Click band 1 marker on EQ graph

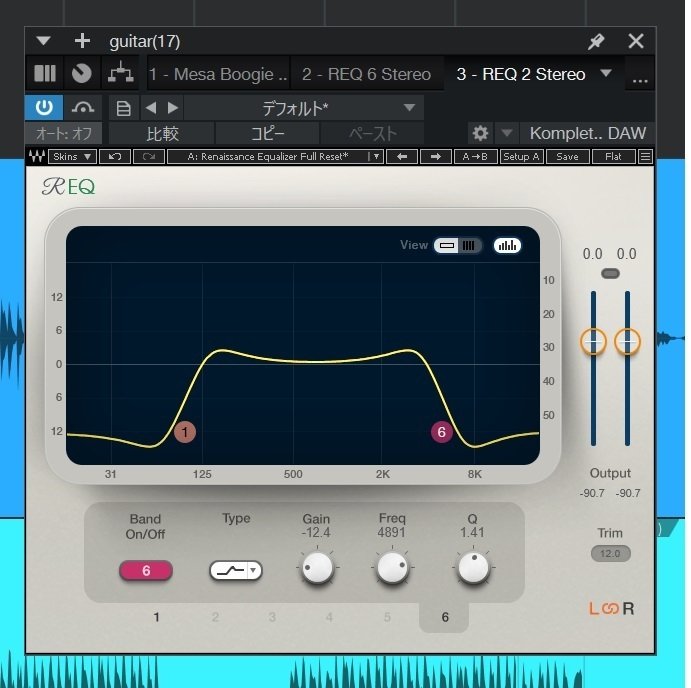point(185,432)
